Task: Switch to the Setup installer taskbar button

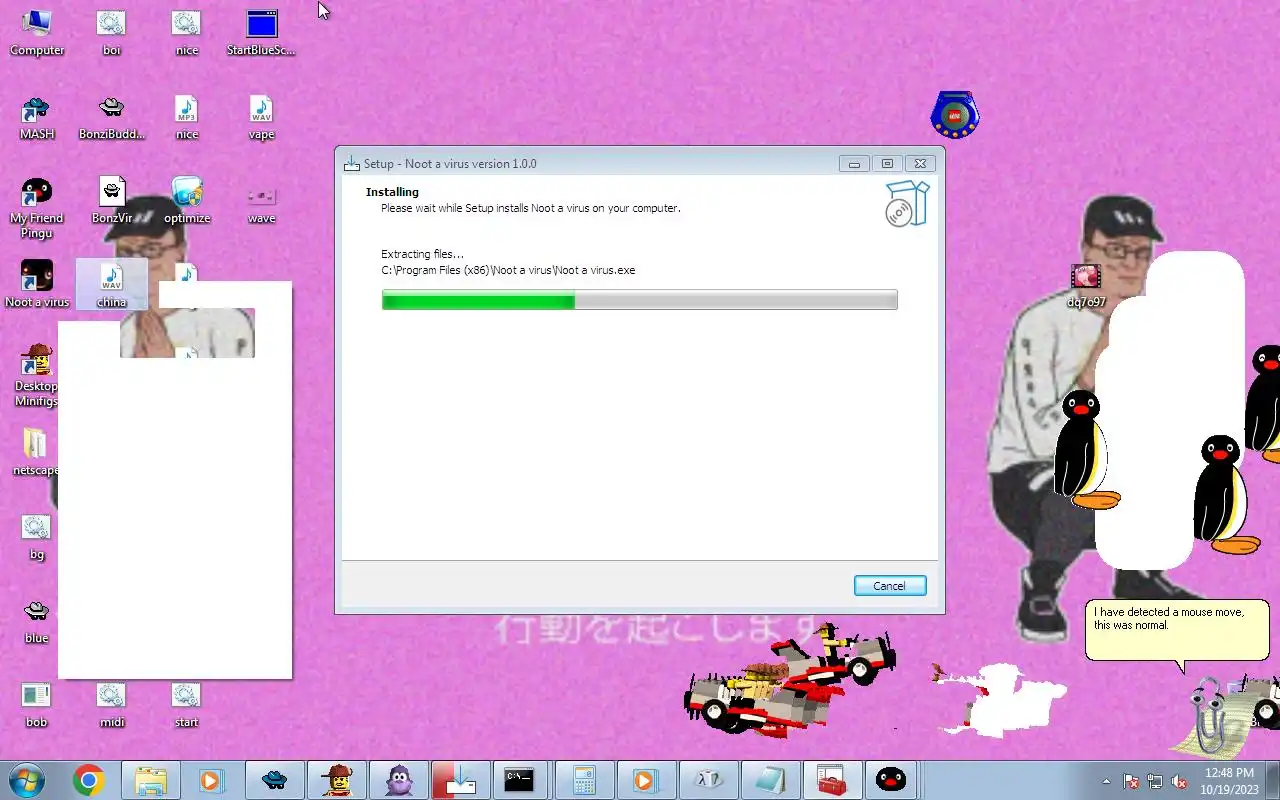Action: 460,779
